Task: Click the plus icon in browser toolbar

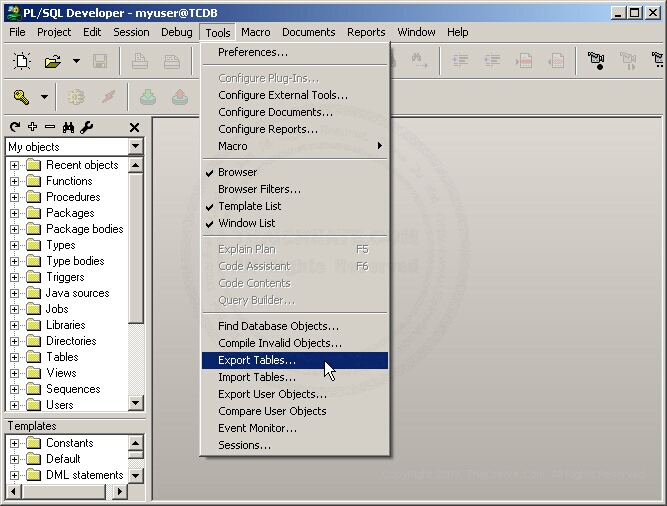Action: 32,127
